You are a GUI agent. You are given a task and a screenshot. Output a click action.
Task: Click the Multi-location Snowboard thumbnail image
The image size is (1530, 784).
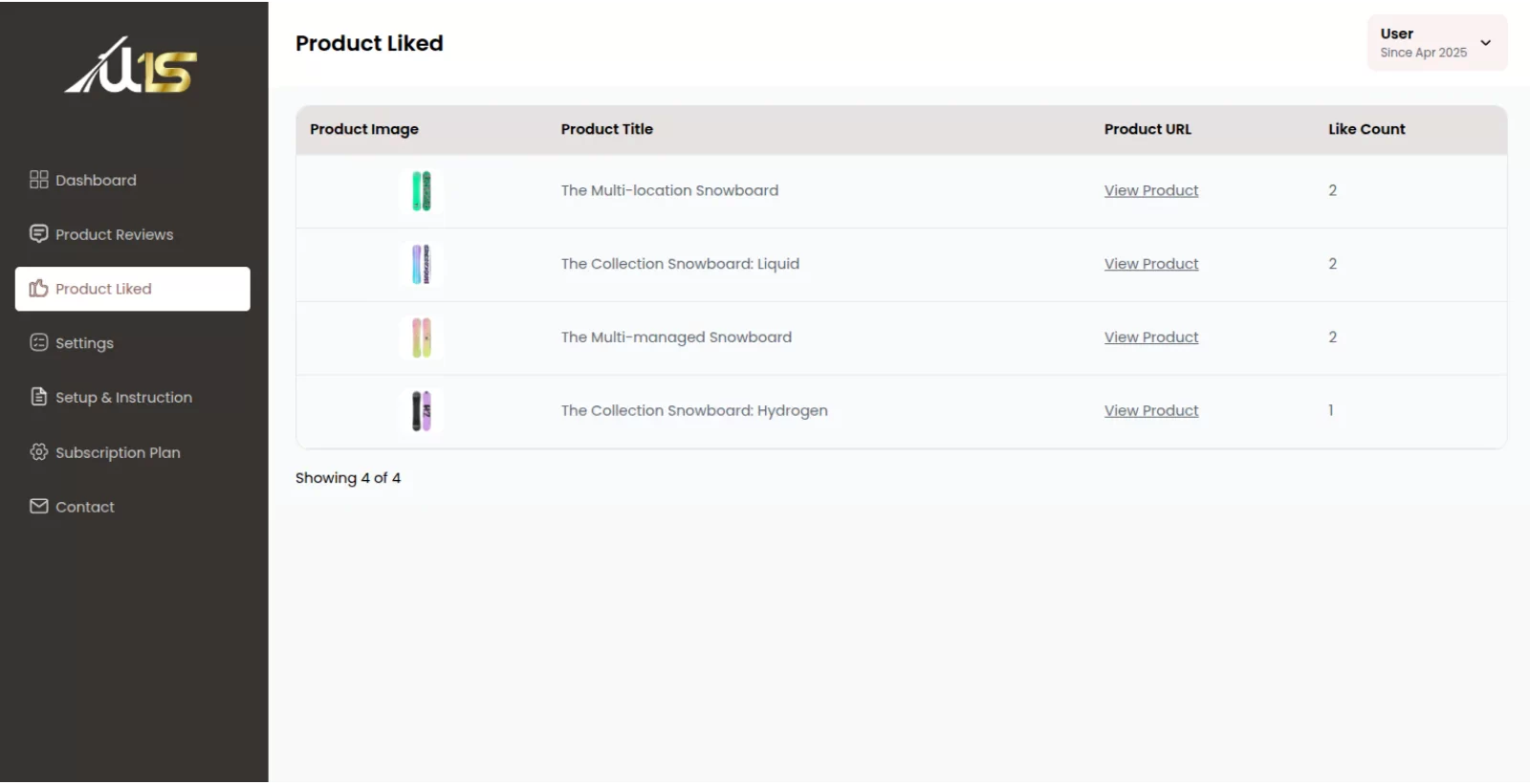pos(422,191)
